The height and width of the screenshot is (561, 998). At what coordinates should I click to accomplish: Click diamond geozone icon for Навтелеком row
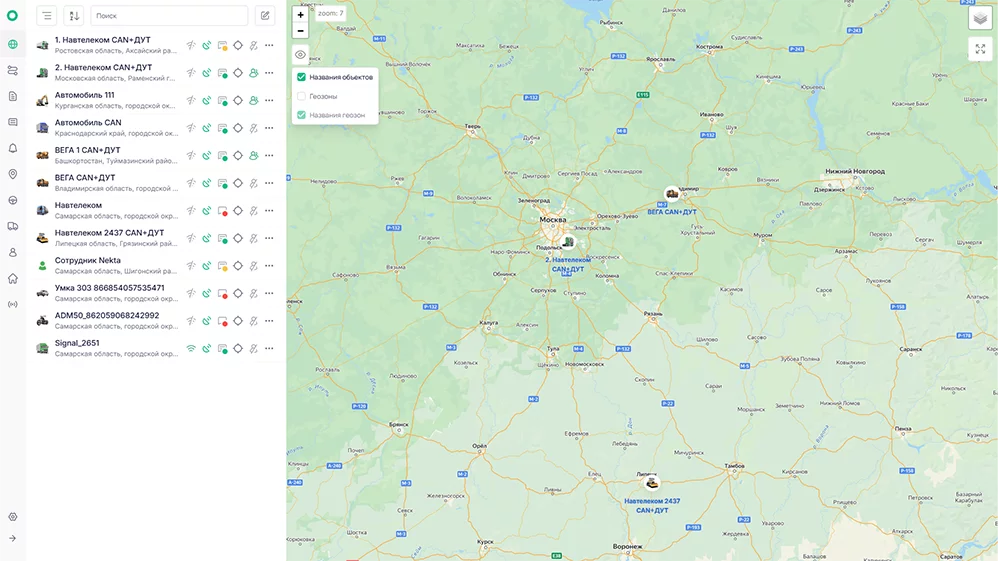238,211
